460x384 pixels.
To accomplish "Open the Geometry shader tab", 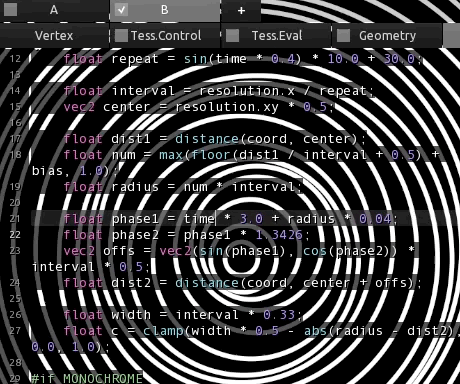I will (387, 35).
